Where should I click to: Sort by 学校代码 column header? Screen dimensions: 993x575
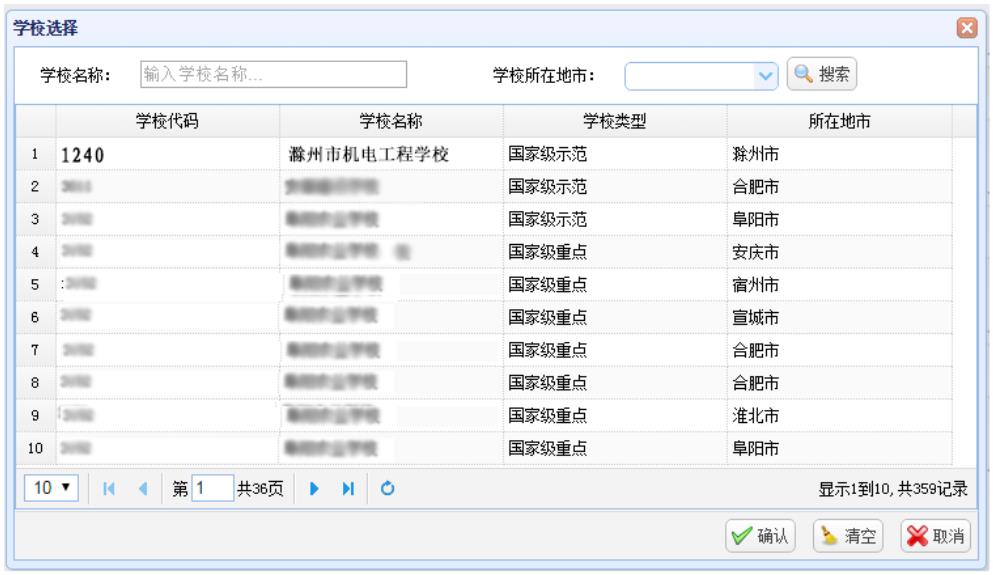[x=167, y=122]
